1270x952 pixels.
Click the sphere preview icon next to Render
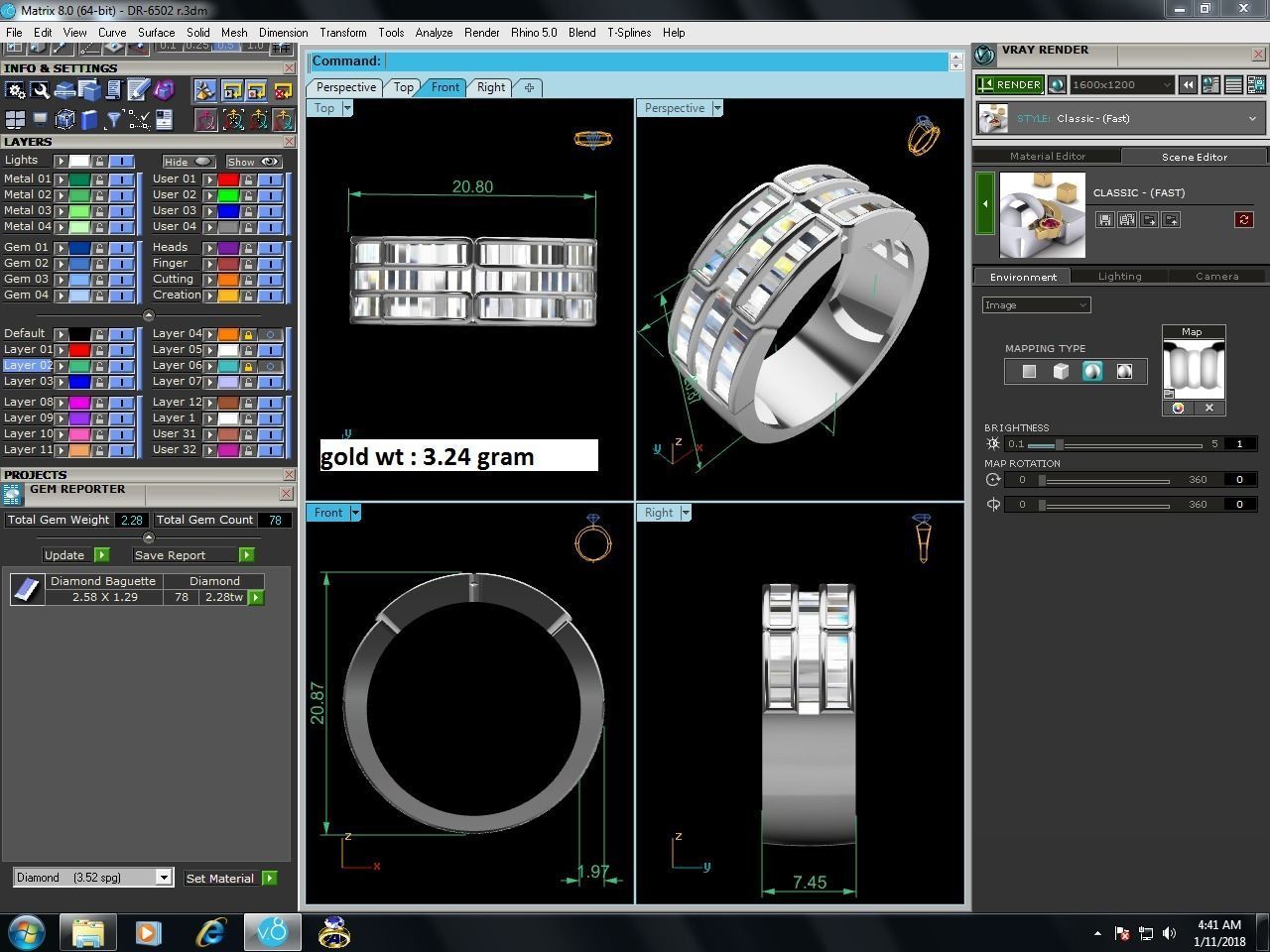[1057, 85]
